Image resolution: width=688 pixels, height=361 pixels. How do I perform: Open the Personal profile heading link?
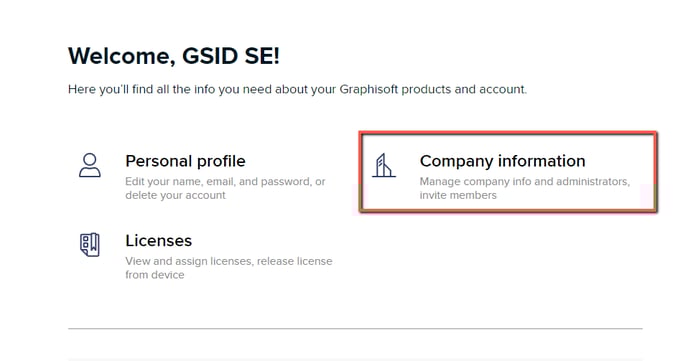pyautogui.click(x=185, y=161)
